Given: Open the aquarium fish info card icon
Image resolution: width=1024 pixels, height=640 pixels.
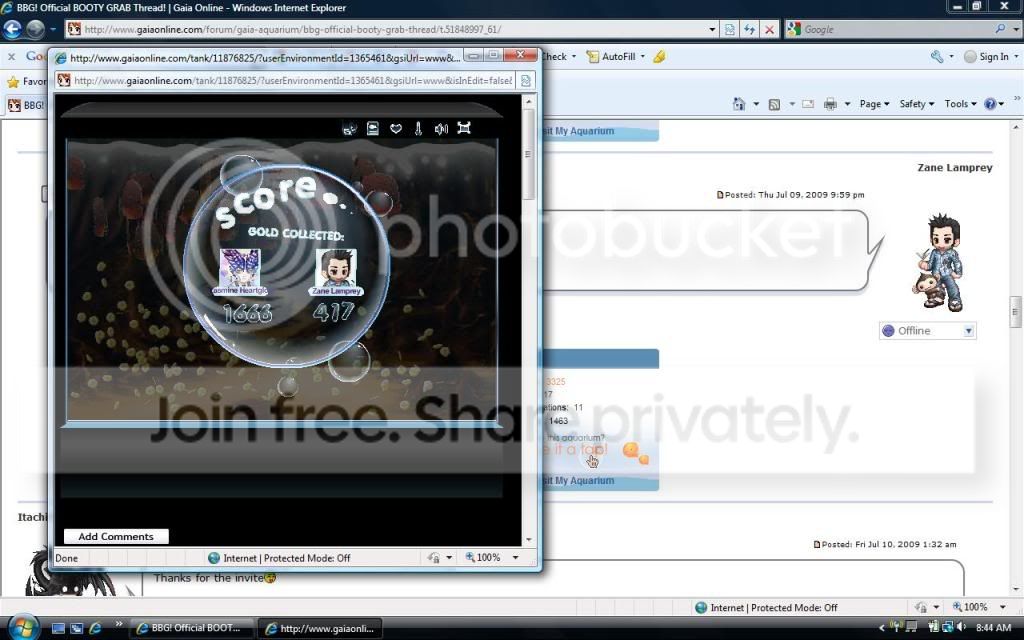Looking at the screenshot, I should pos(372,128).
